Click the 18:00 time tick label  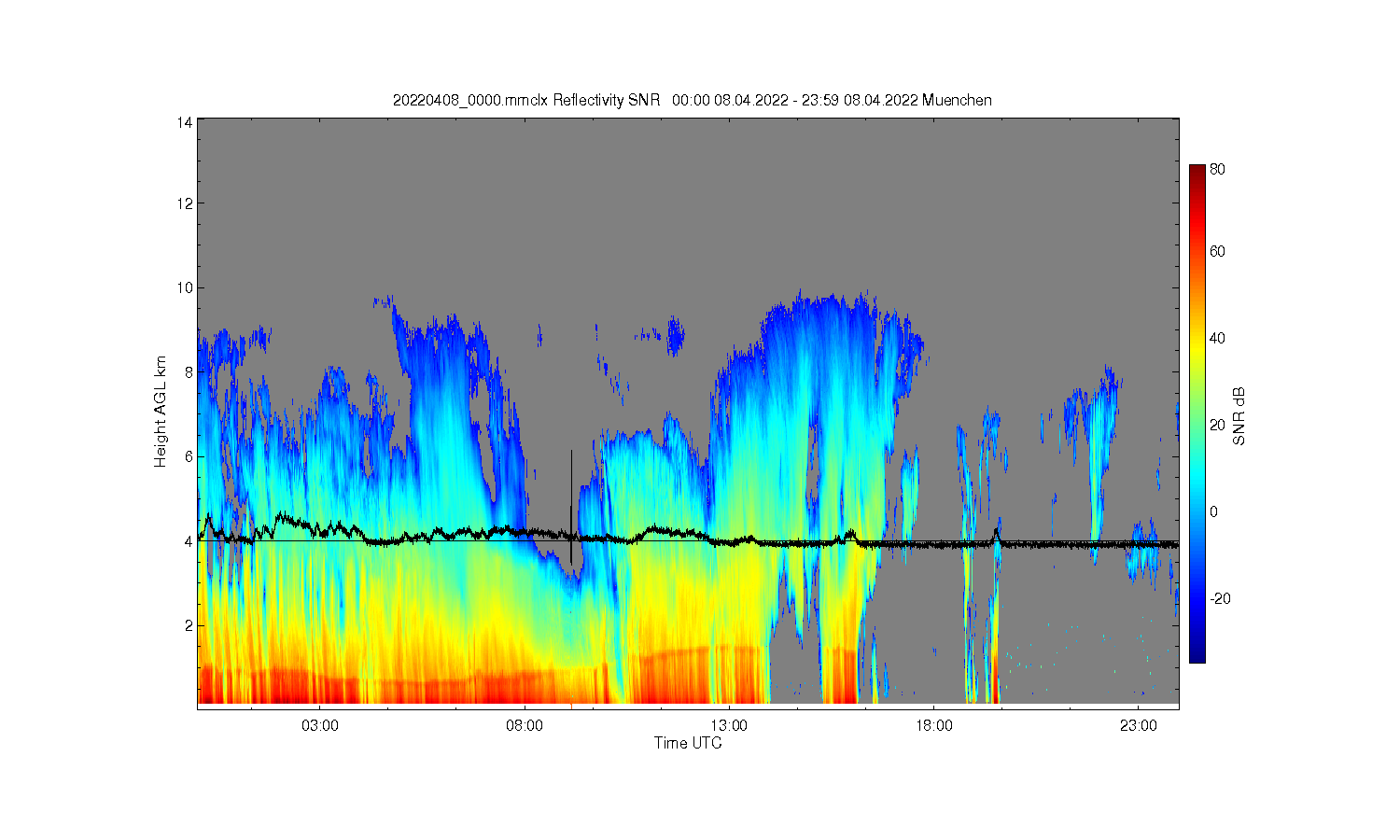[933, 725]
